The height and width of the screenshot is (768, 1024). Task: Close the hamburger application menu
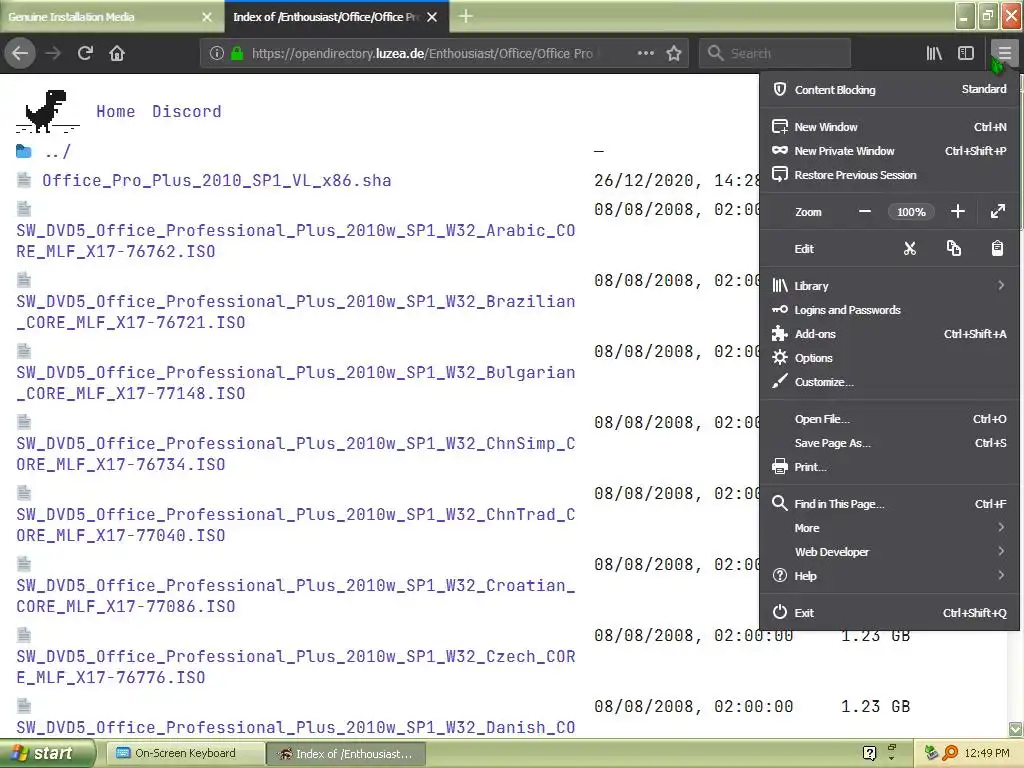(x=1004, y=53)
